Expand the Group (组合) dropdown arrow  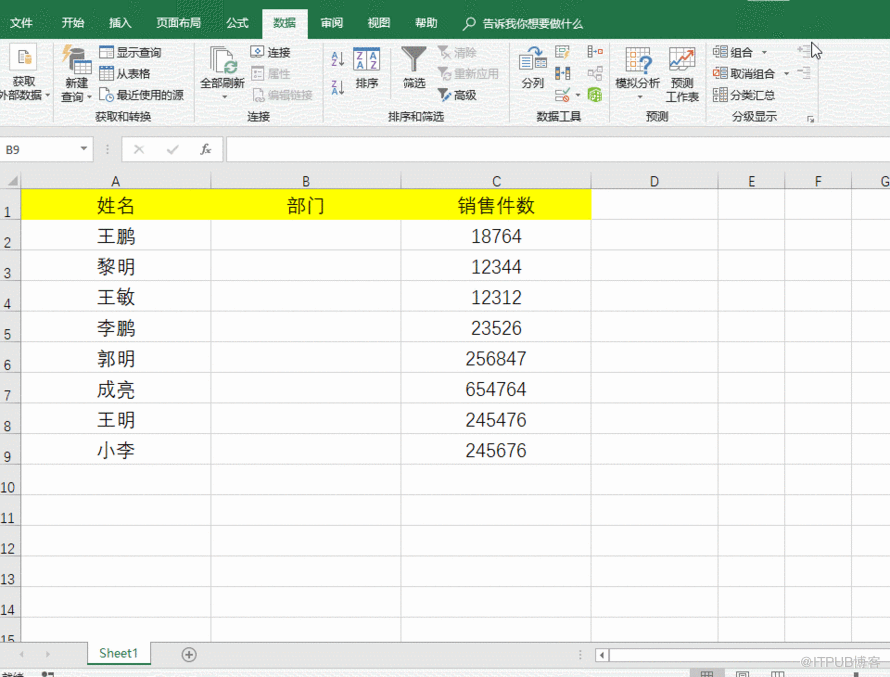tap(765, 52)
